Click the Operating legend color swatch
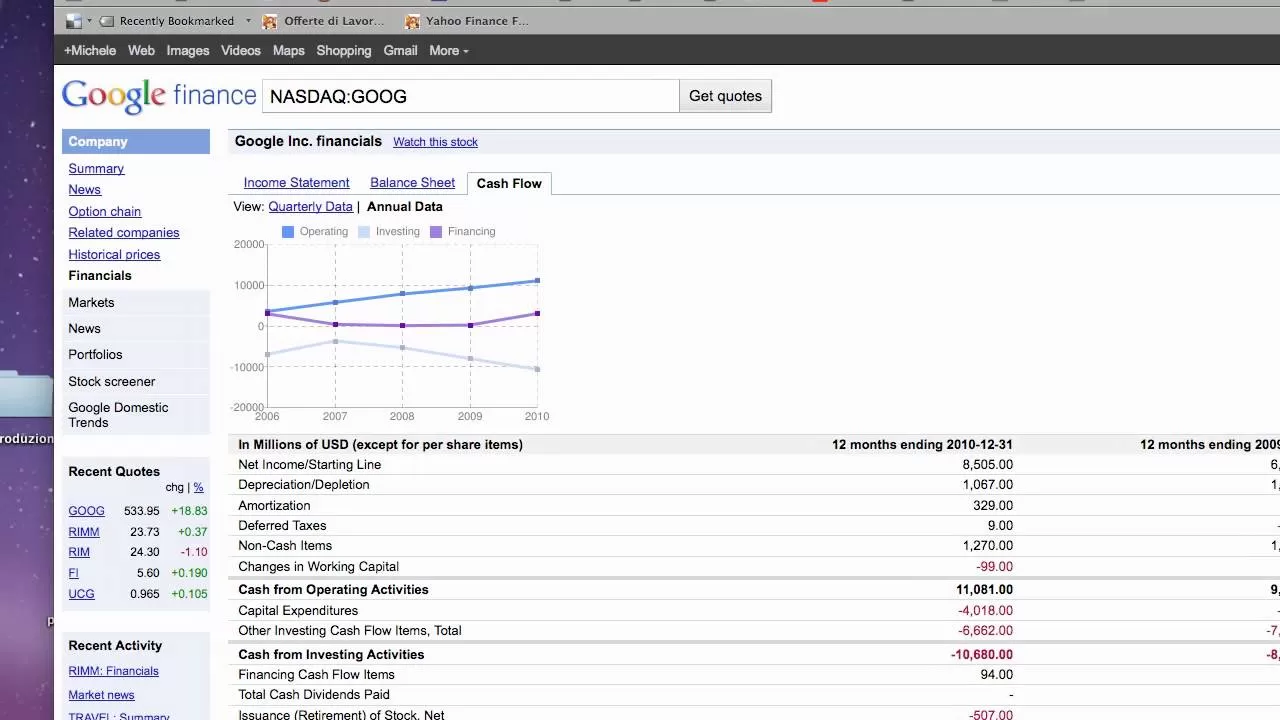The image size is (1280, 720). coord(288,232)
